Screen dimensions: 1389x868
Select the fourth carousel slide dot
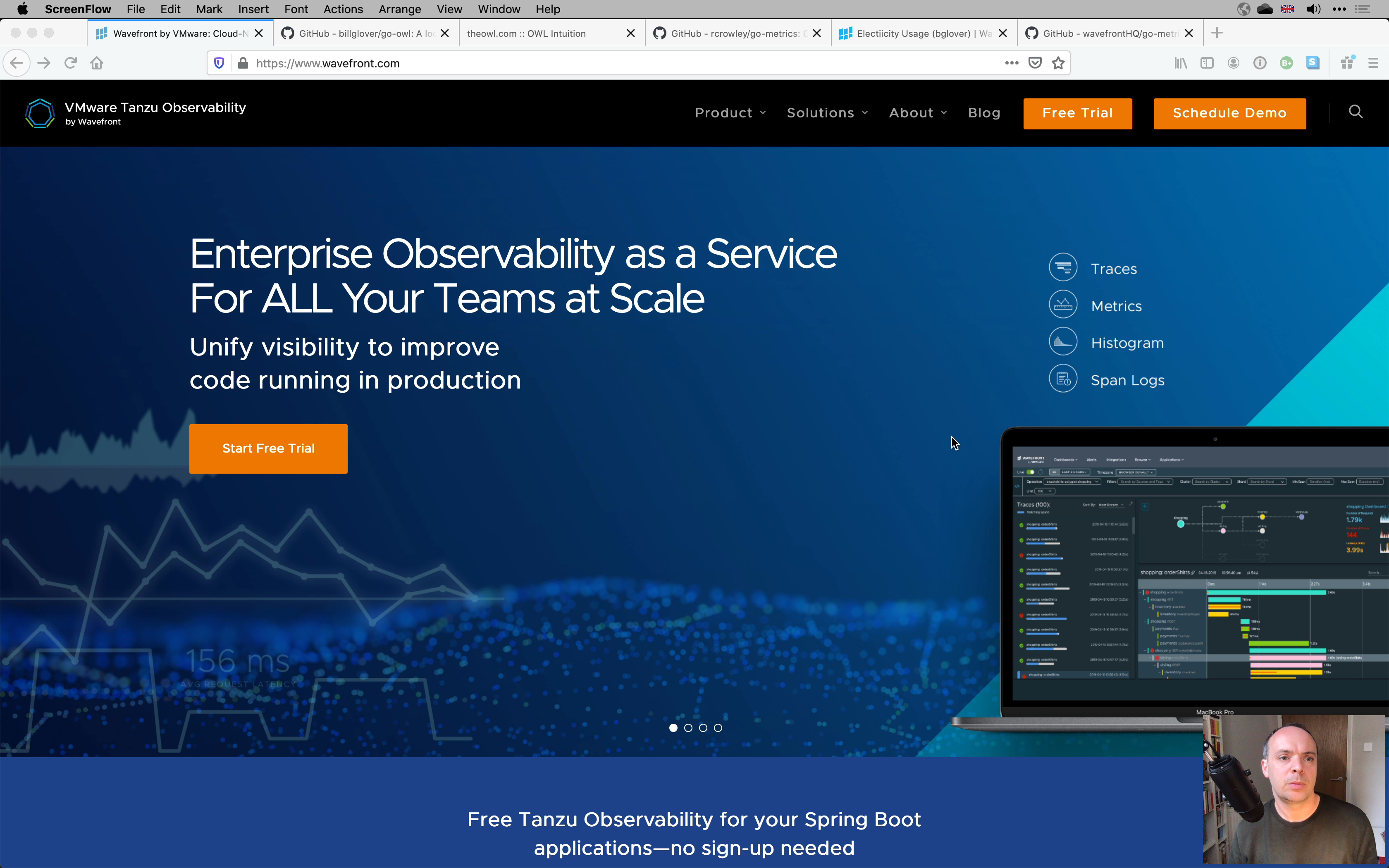click(x=718, y=728)
